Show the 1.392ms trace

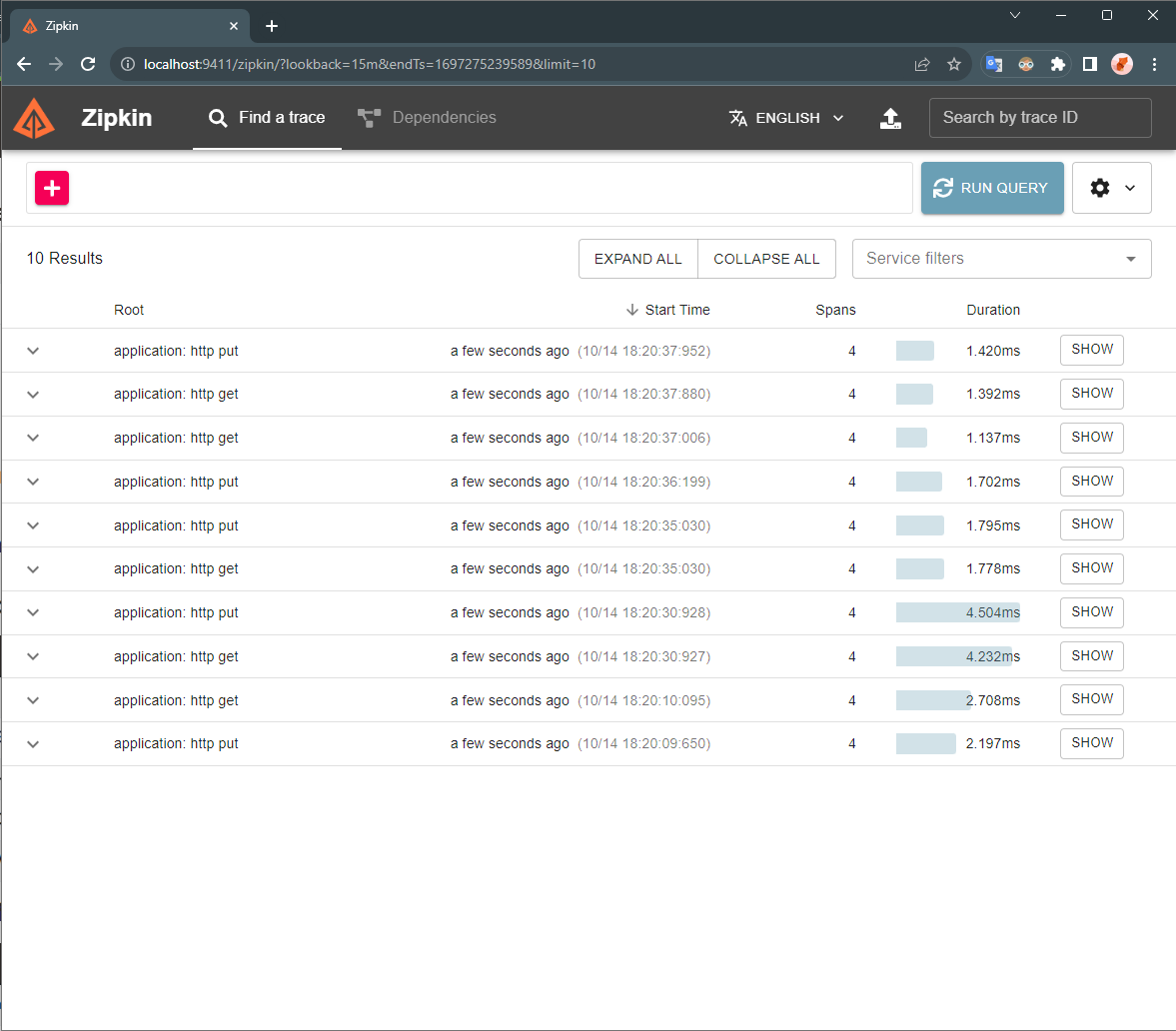(1091, 394)
